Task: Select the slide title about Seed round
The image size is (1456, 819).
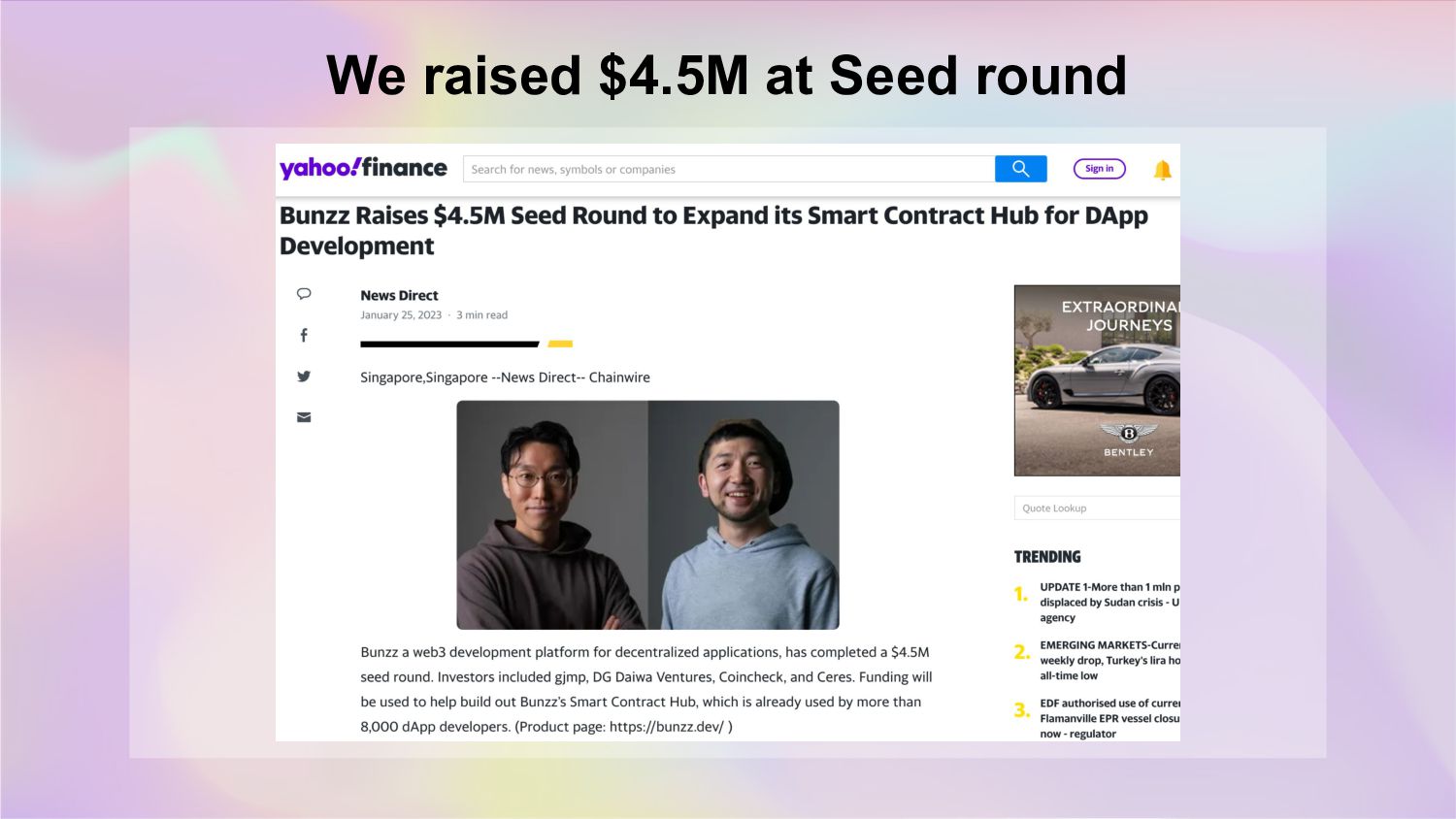Action: tap(726, 76)
